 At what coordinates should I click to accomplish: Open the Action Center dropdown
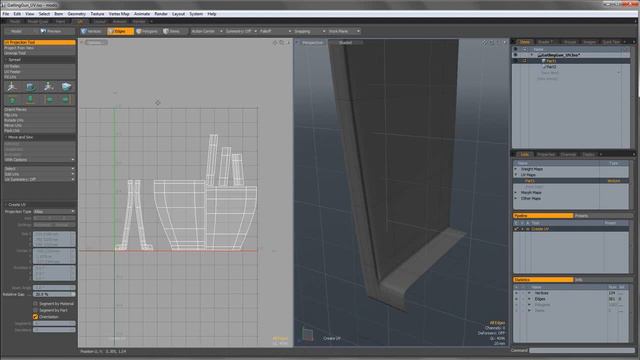(x=207, y=31)
